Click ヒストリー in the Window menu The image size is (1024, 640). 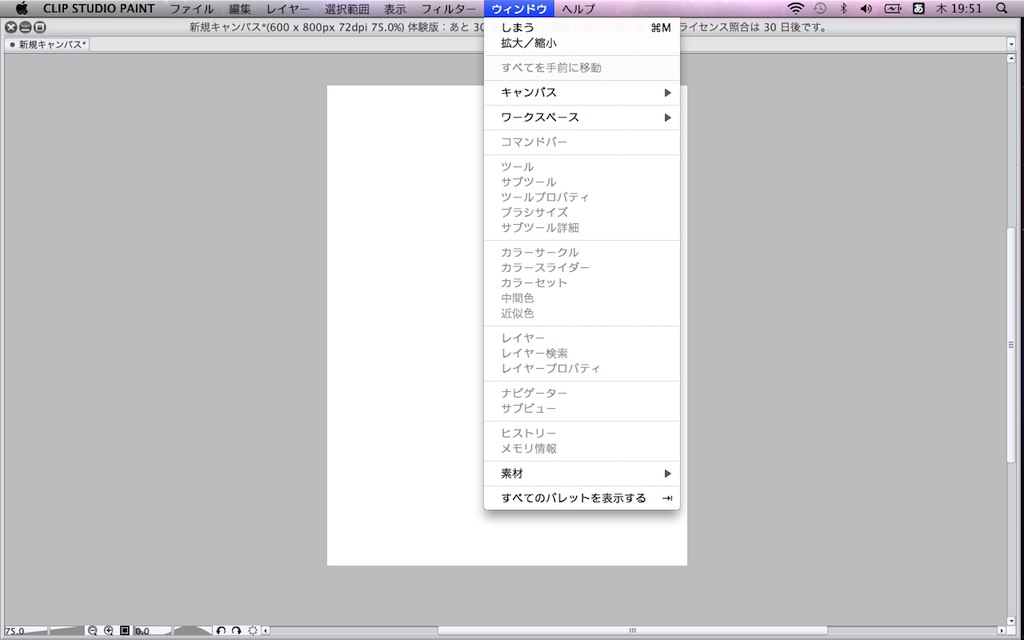581,434
